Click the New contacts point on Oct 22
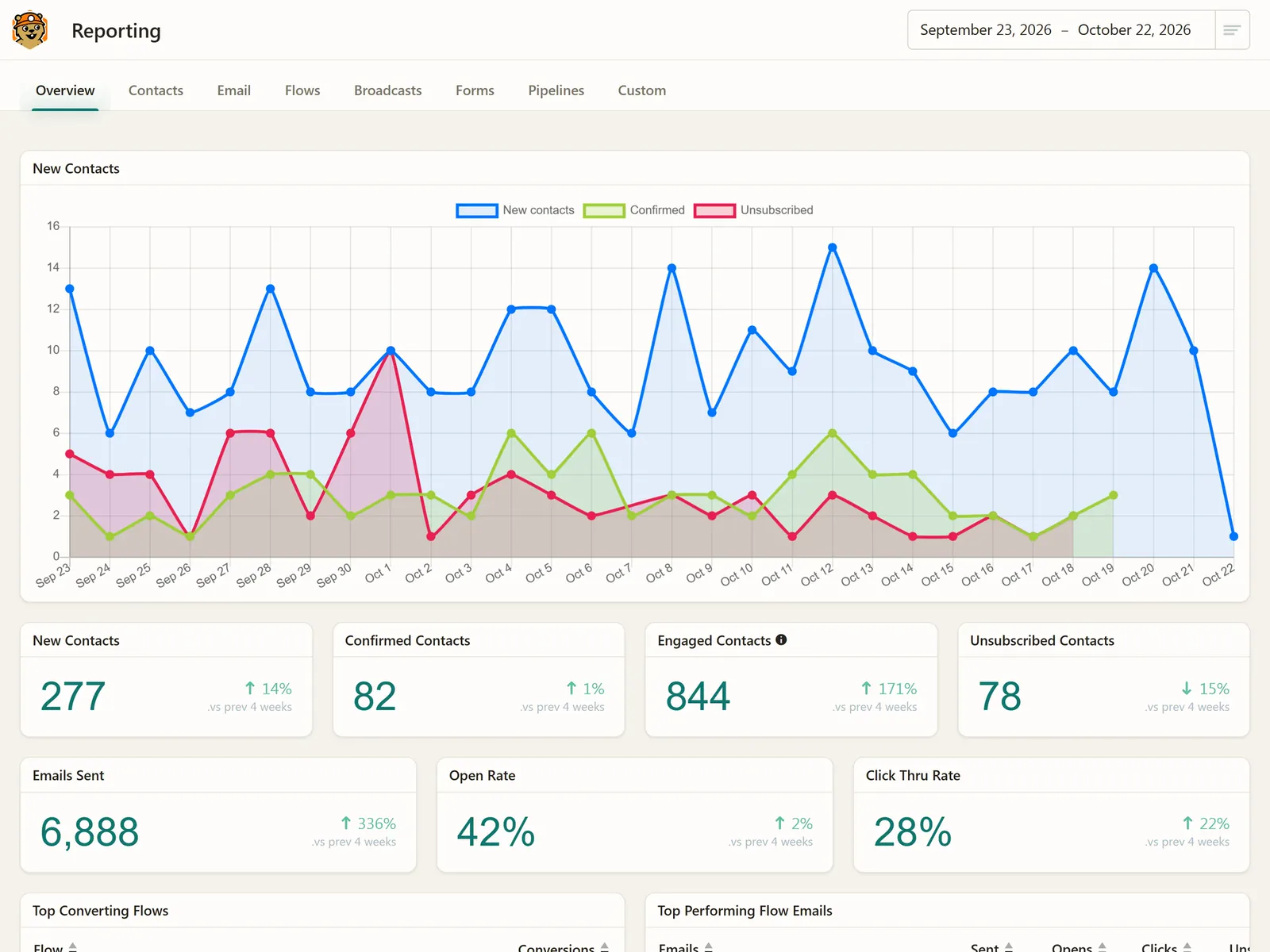Screen dimensions: 1270x952 pyautogui.click(x=1233, y=536)
